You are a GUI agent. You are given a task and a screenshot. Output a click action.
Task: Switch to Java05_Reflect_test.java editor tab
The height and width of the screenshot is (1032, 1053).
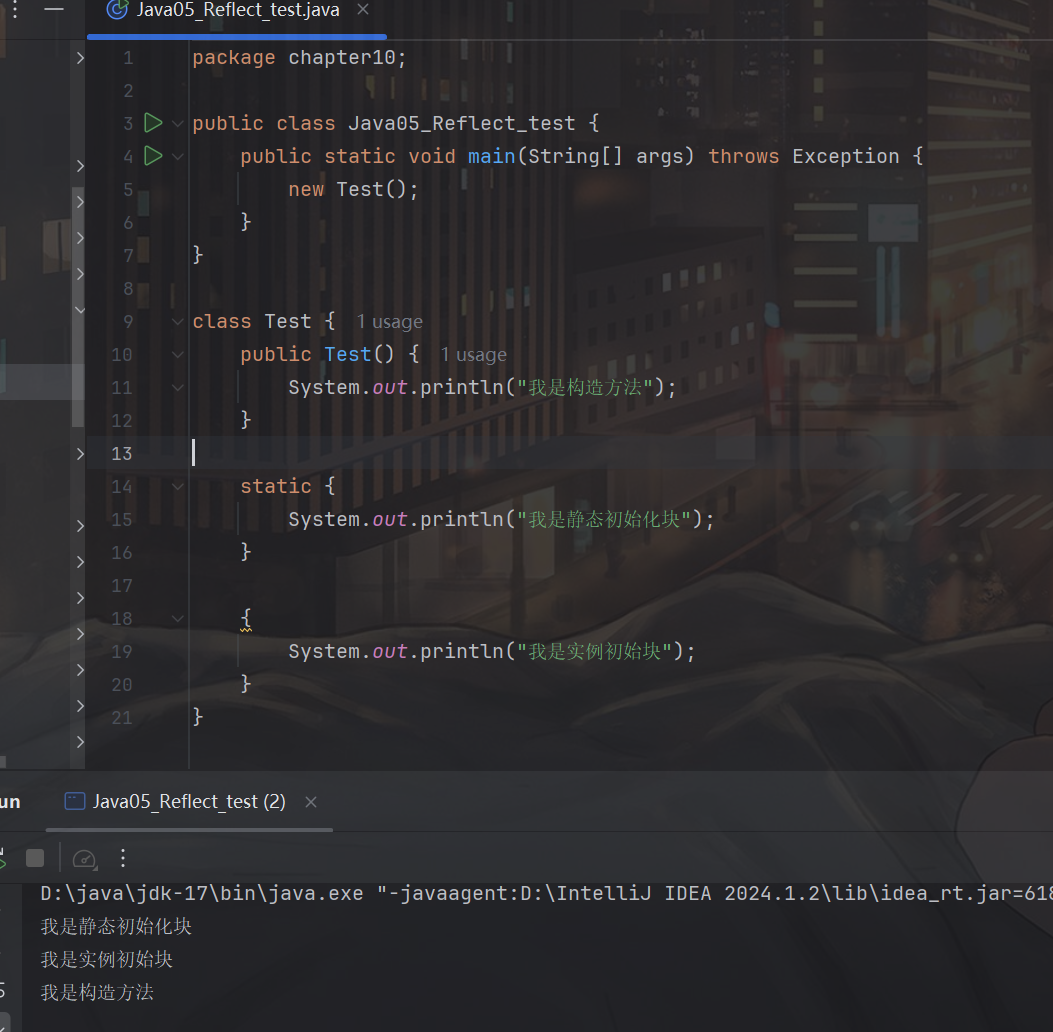238,10
